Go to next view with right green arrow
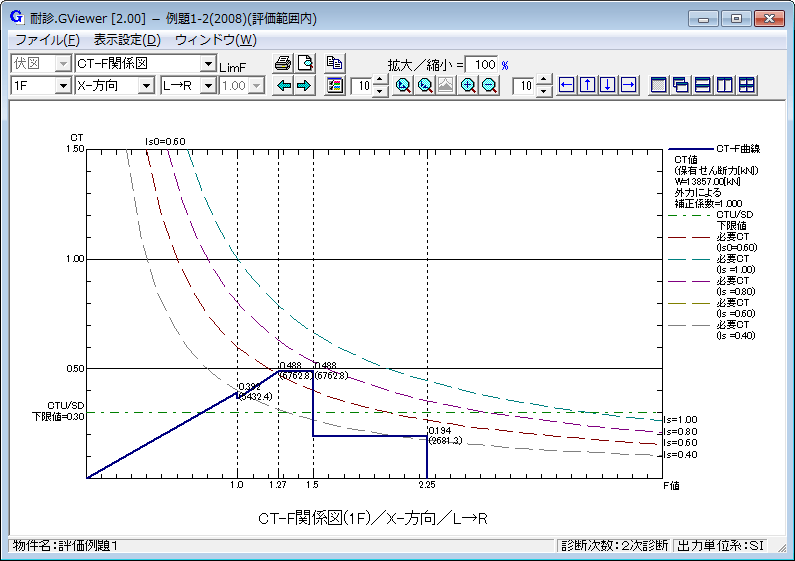795x561 pixels. coord(304,86)
